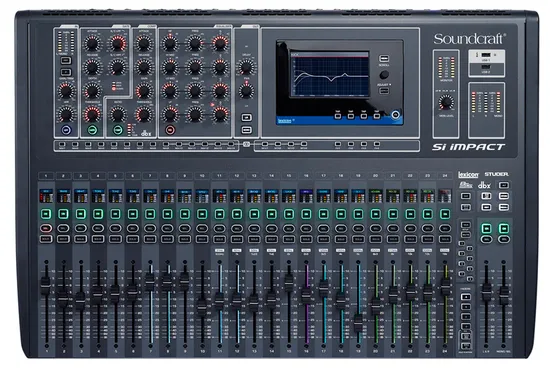The width and height of the screenshot is (550, 368).
Task: Push the SCROLL button beside the touchscreen
Action: point(384,58)
